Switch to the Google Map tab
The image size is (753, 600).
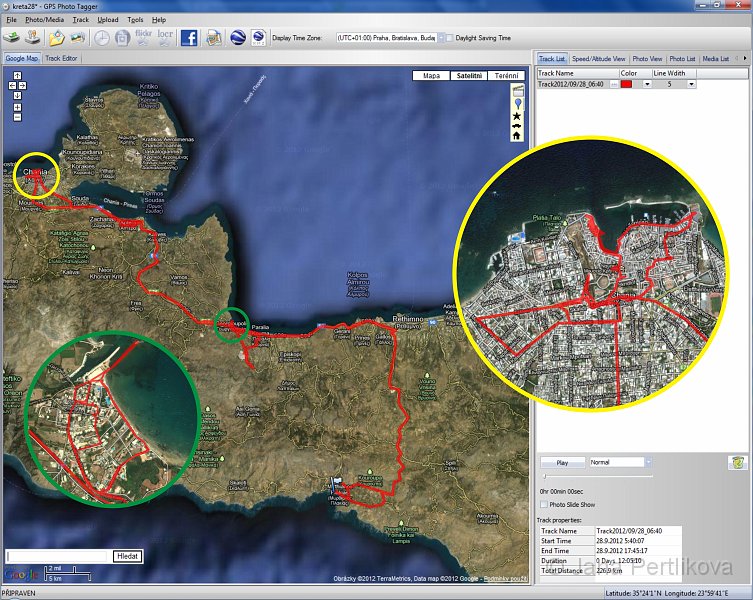[21, 58]
